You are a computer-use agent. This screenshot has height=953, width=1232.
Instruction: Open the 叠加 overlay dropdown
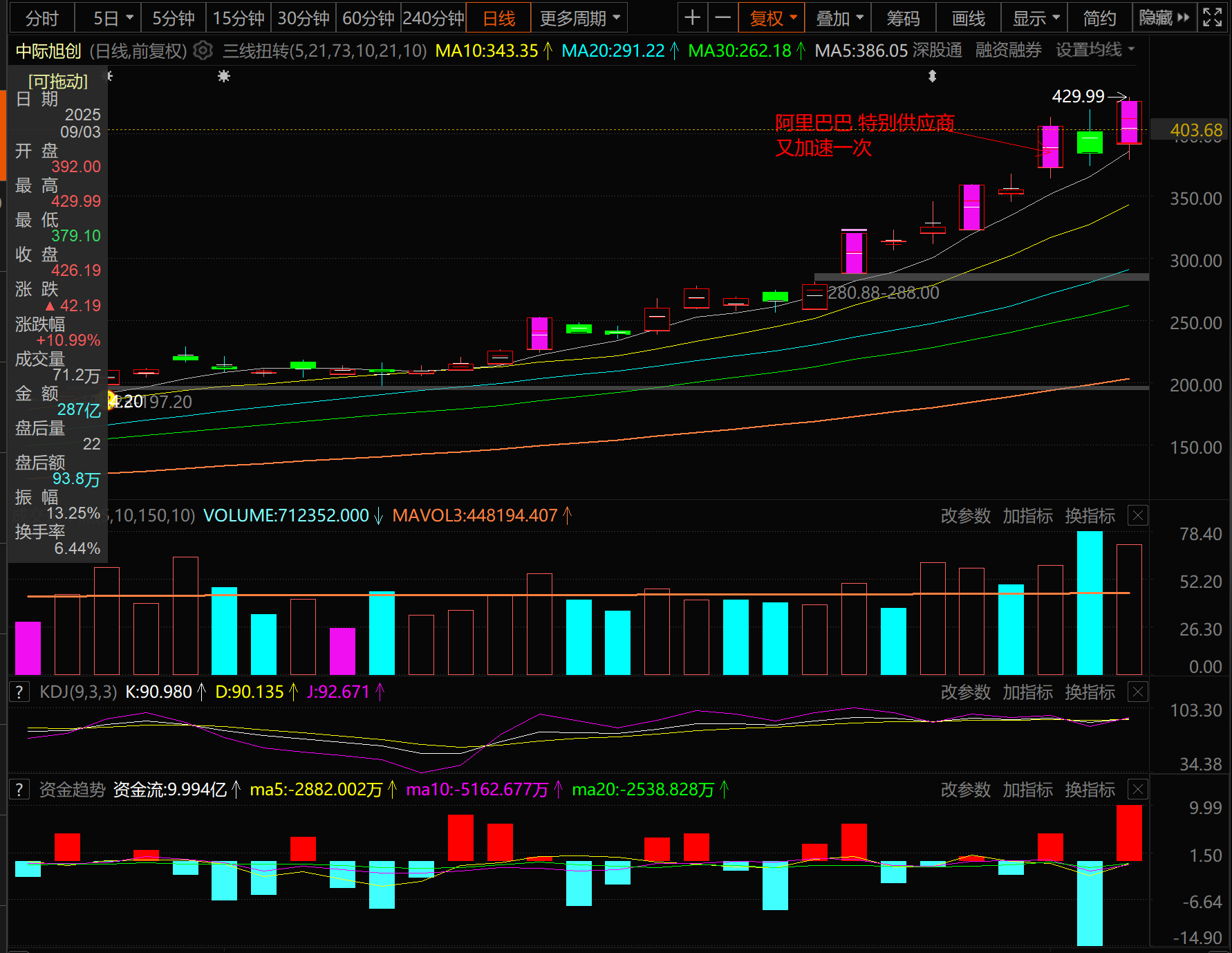click(839, 18)
